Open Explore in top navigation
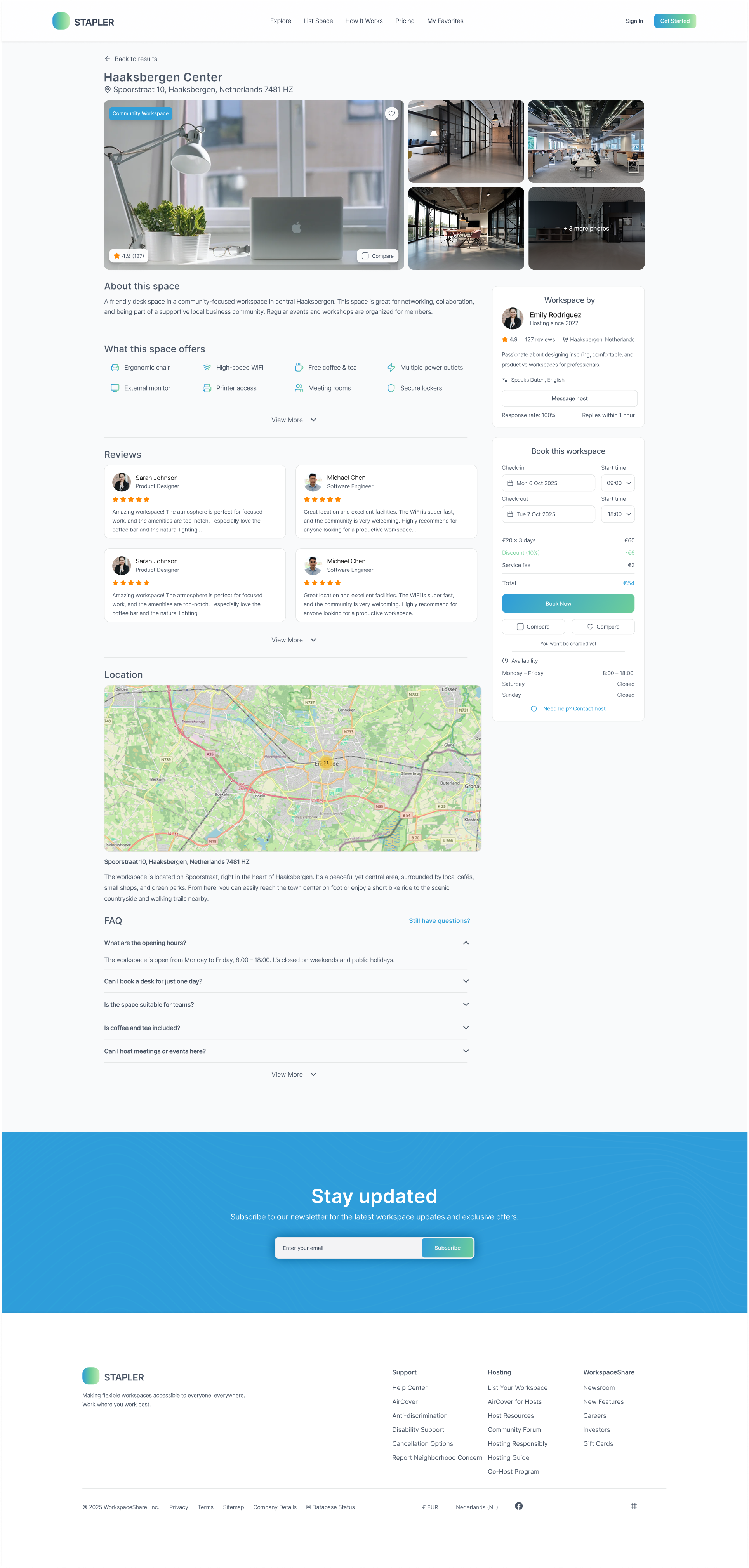This screenshot has width=749, height=1568. click(x=281, y=21)
